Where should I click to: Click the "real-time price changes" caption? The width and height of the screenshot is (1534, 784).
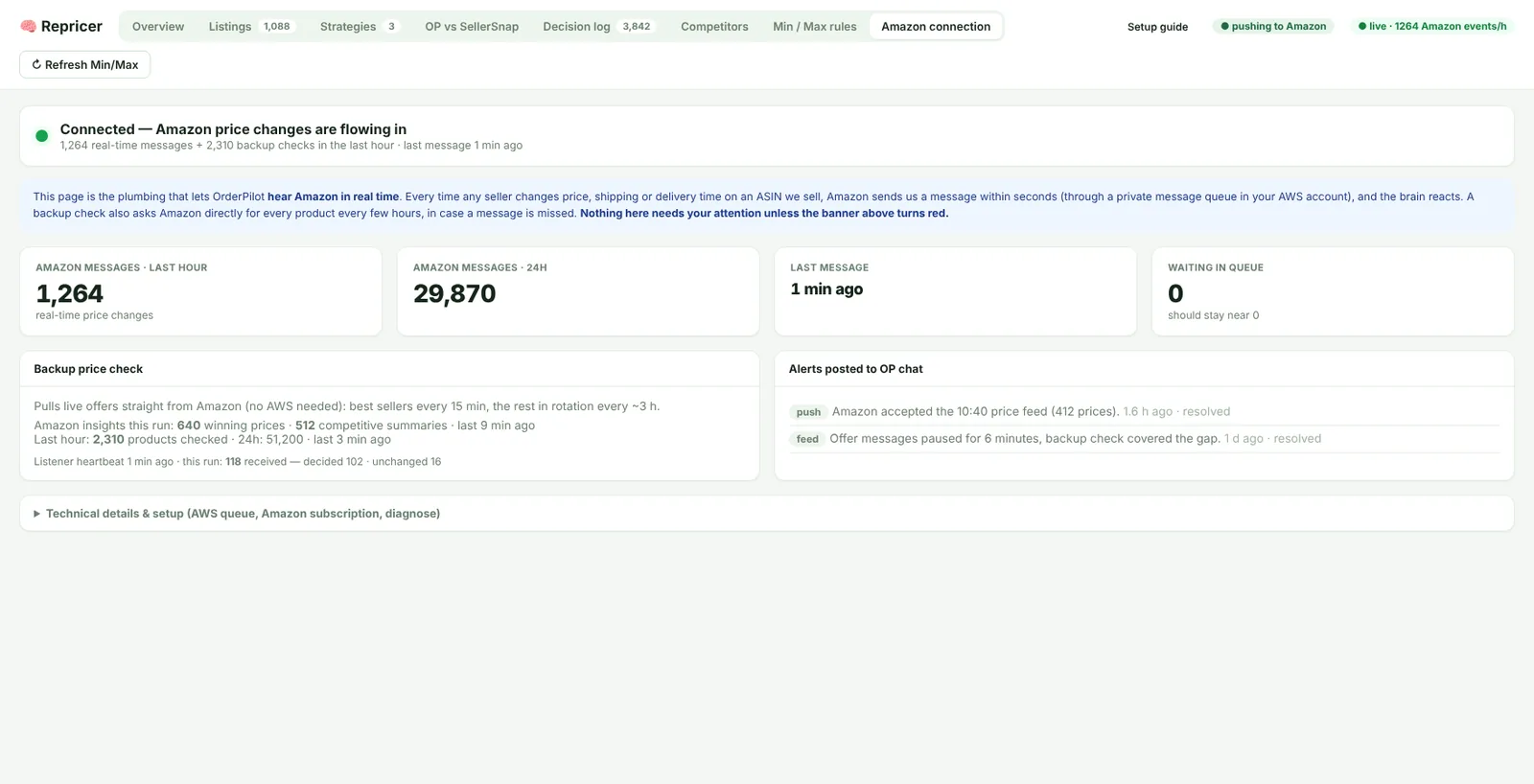click(x=94, y=315)
